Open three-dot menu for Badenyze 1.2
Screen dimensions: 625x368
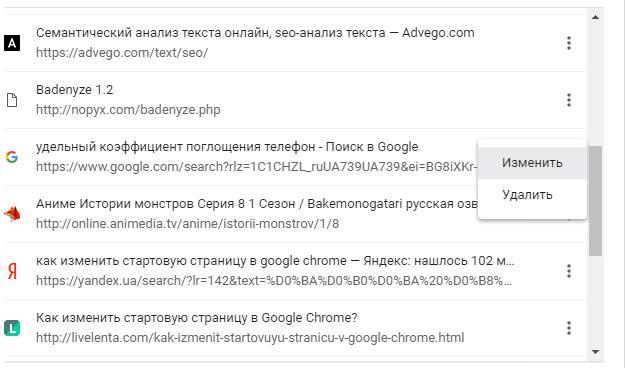click(569, 100)
